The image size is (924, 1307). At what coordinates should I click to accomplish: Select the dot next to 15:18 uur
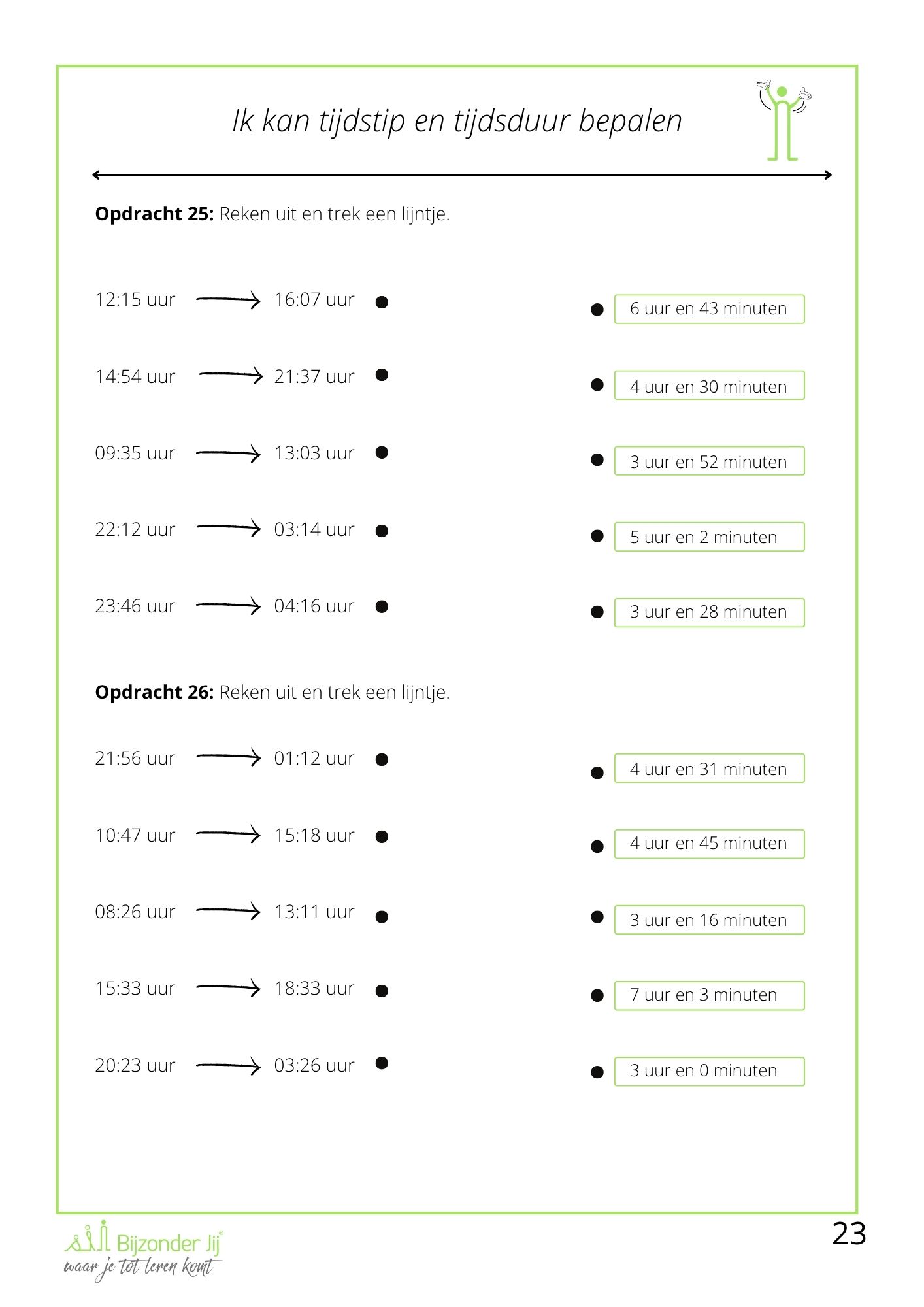tap(382, 837)
